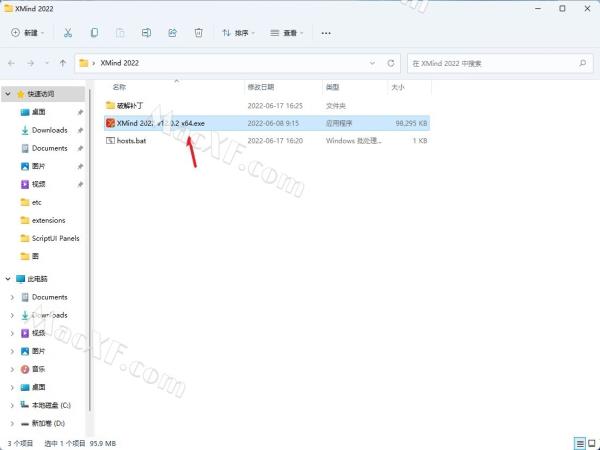600x450 pixels.
Task: Open Downloads in Quick access
Action: [x=49, y=130]
